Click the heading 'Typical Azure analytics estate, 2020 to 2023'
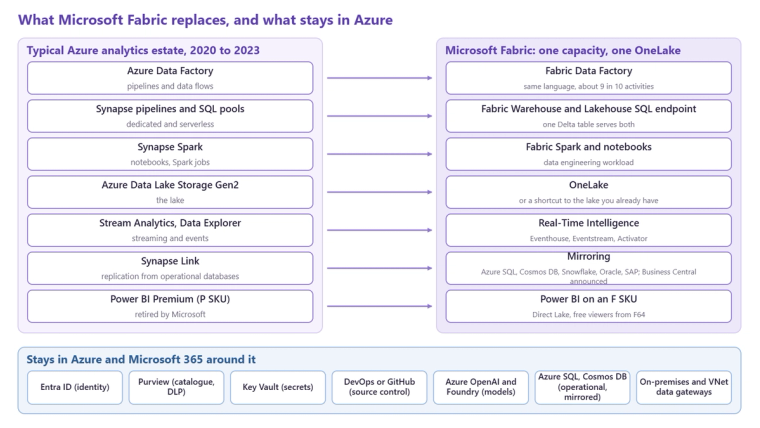760x428 pixels. (143, 50)
